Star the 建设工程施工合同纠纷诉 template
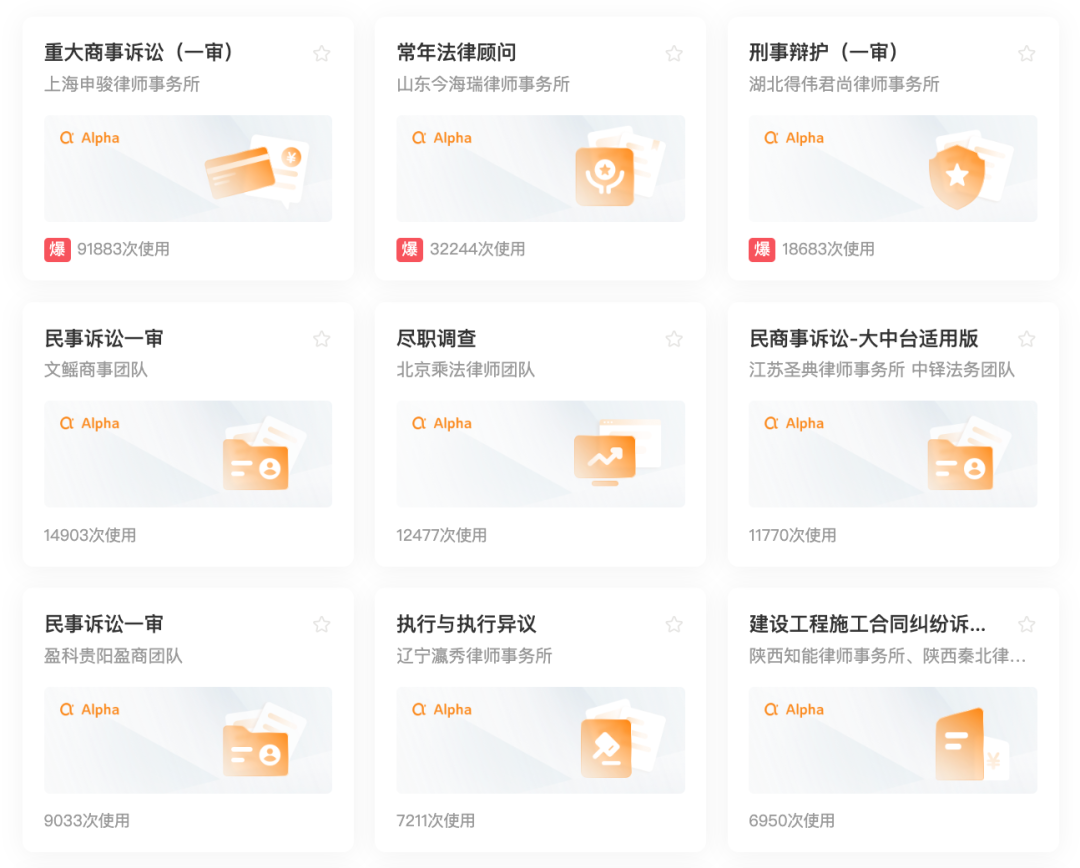 [x=1027, y=624]
